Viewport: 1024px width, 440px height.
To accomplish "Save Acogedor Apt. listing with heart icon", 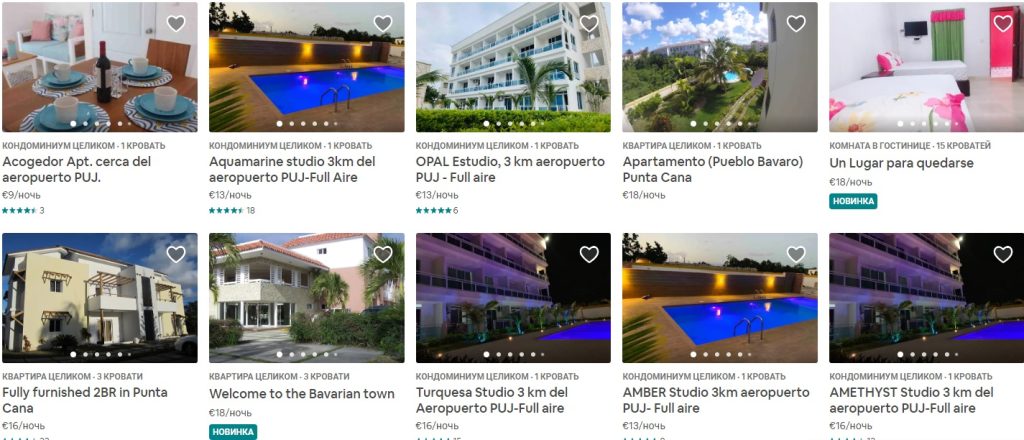I will 176,24.
